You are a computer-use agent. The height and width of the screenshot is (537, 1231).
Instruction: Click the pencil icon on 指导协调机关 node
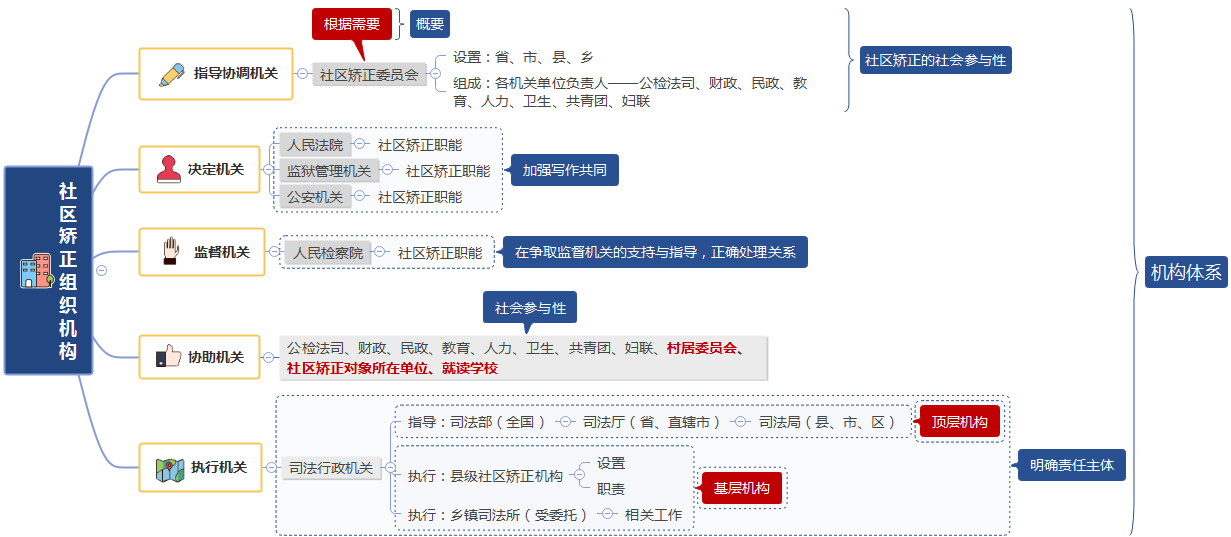click(171, 73)
